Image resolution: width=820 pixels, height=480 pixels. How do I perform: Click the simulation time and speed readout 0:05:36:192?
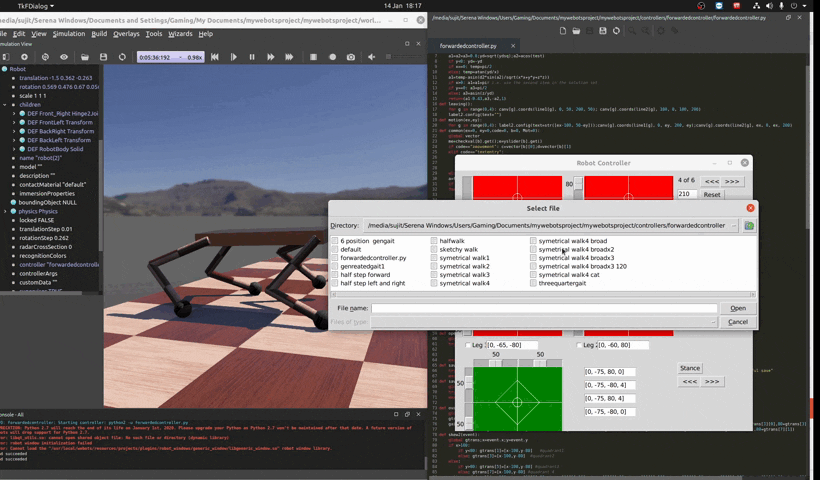tap(170, 57)
